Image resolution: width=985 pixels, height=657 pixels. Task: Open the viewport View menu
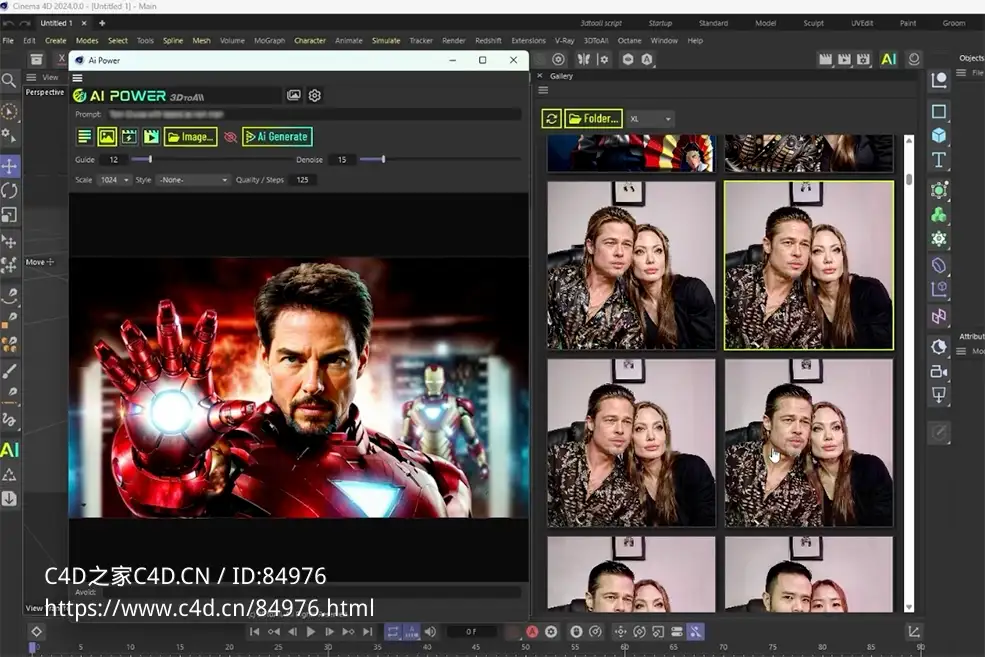click(50, 77)
